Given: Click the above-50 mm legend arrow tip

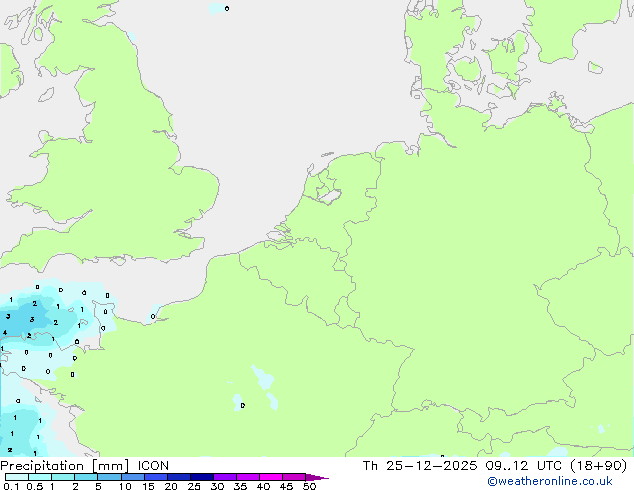Looking at the screenshot, I should click(x=317, y=478).
